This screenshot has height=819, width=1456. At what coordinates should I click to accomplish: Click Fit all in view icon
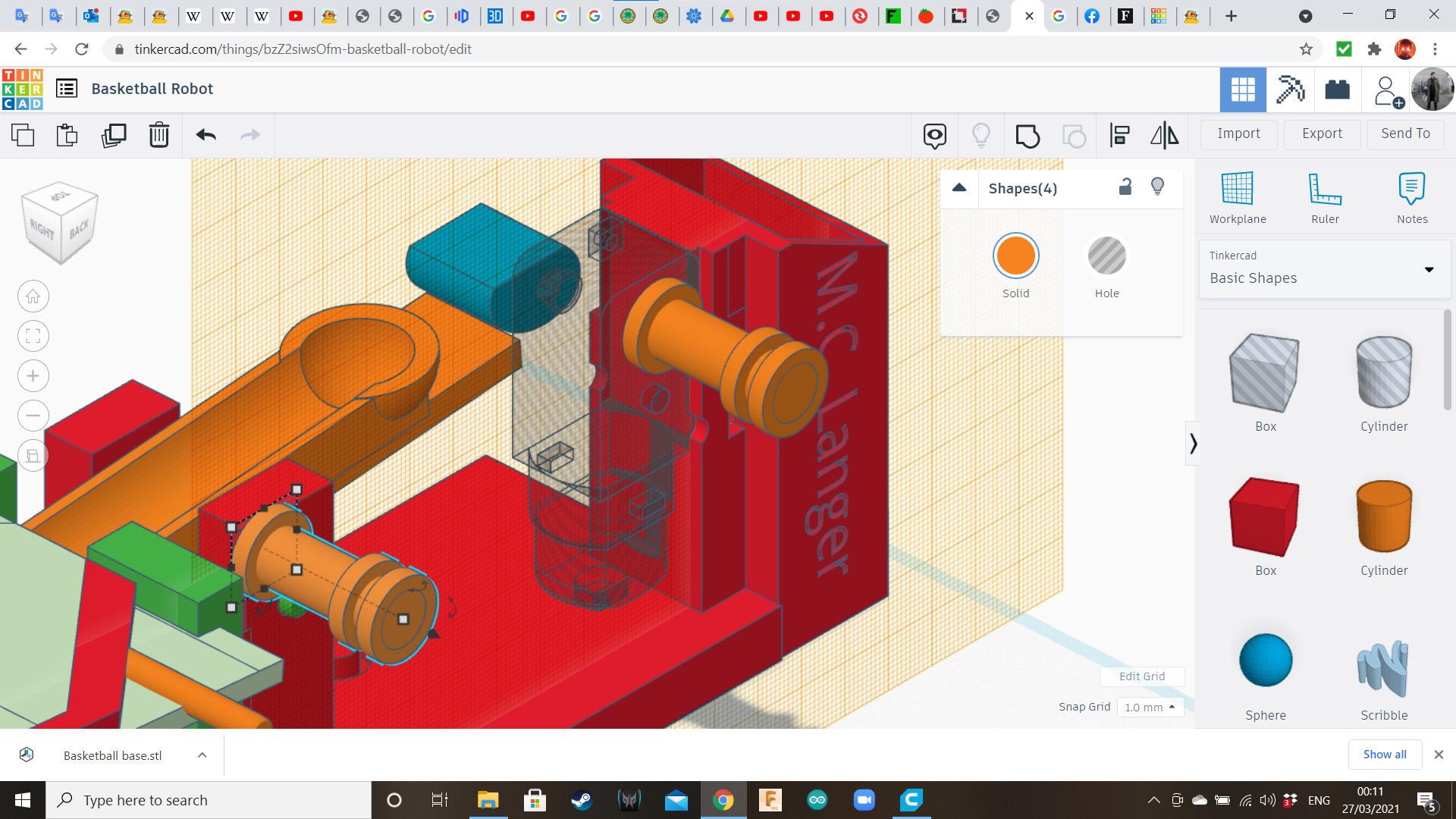(33, 336)
